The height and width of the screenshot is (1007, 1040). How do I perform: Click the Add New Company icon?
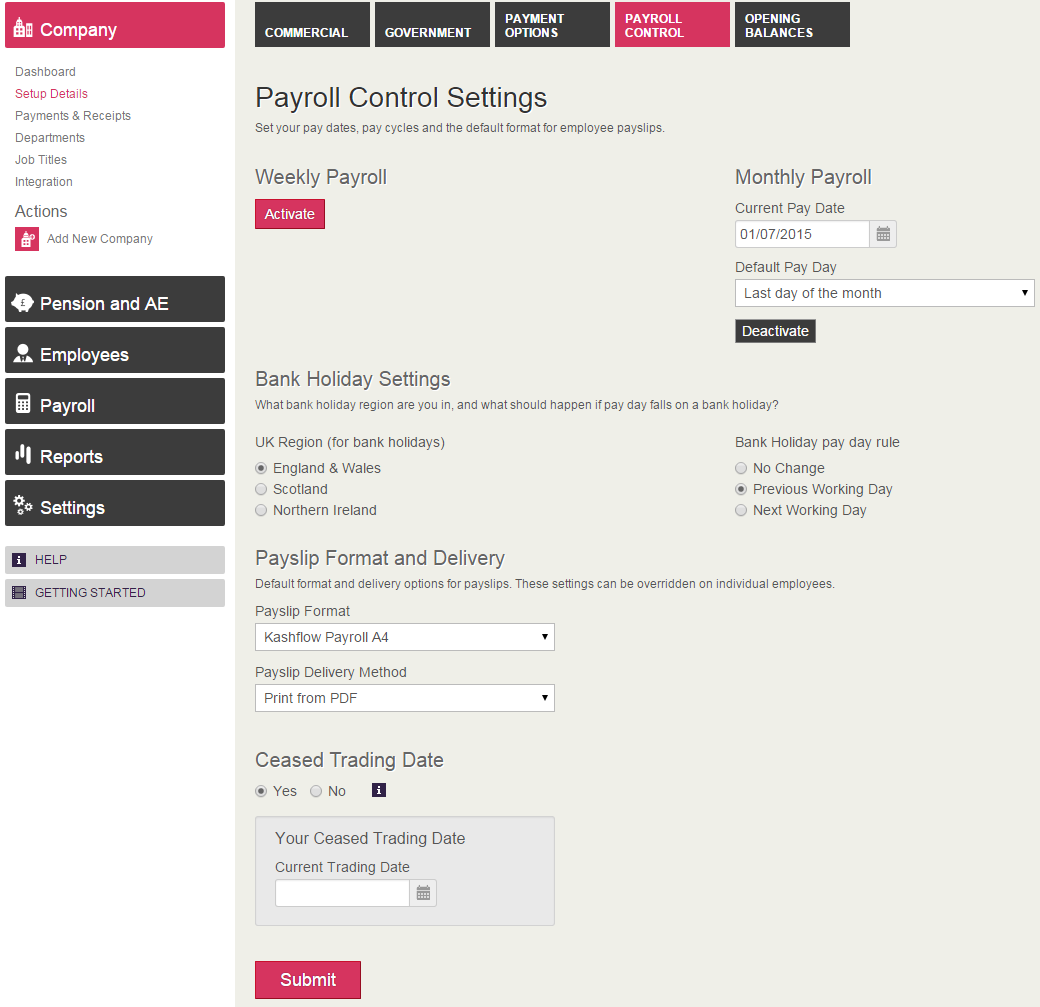27,239
